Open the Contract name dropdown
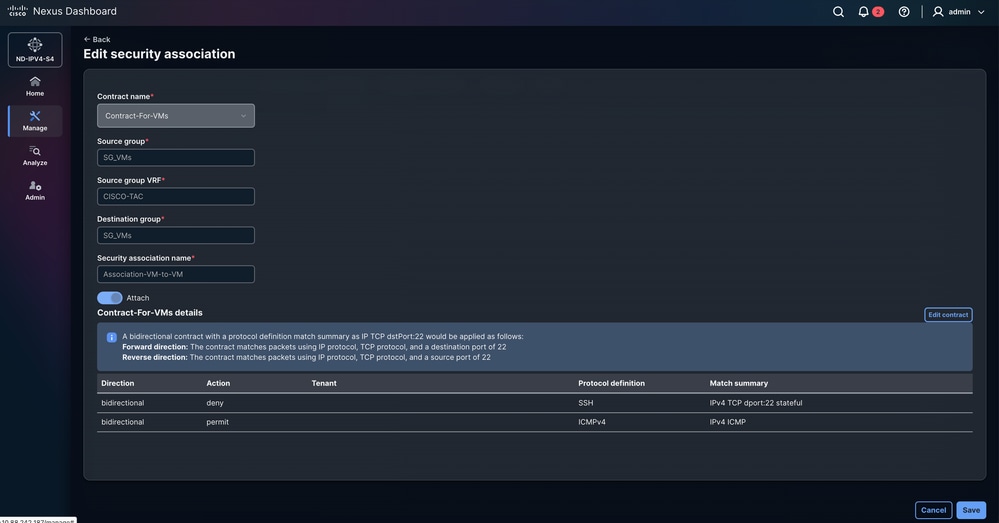Viewport: 999px width, 523px height. (x=176, y=116)
